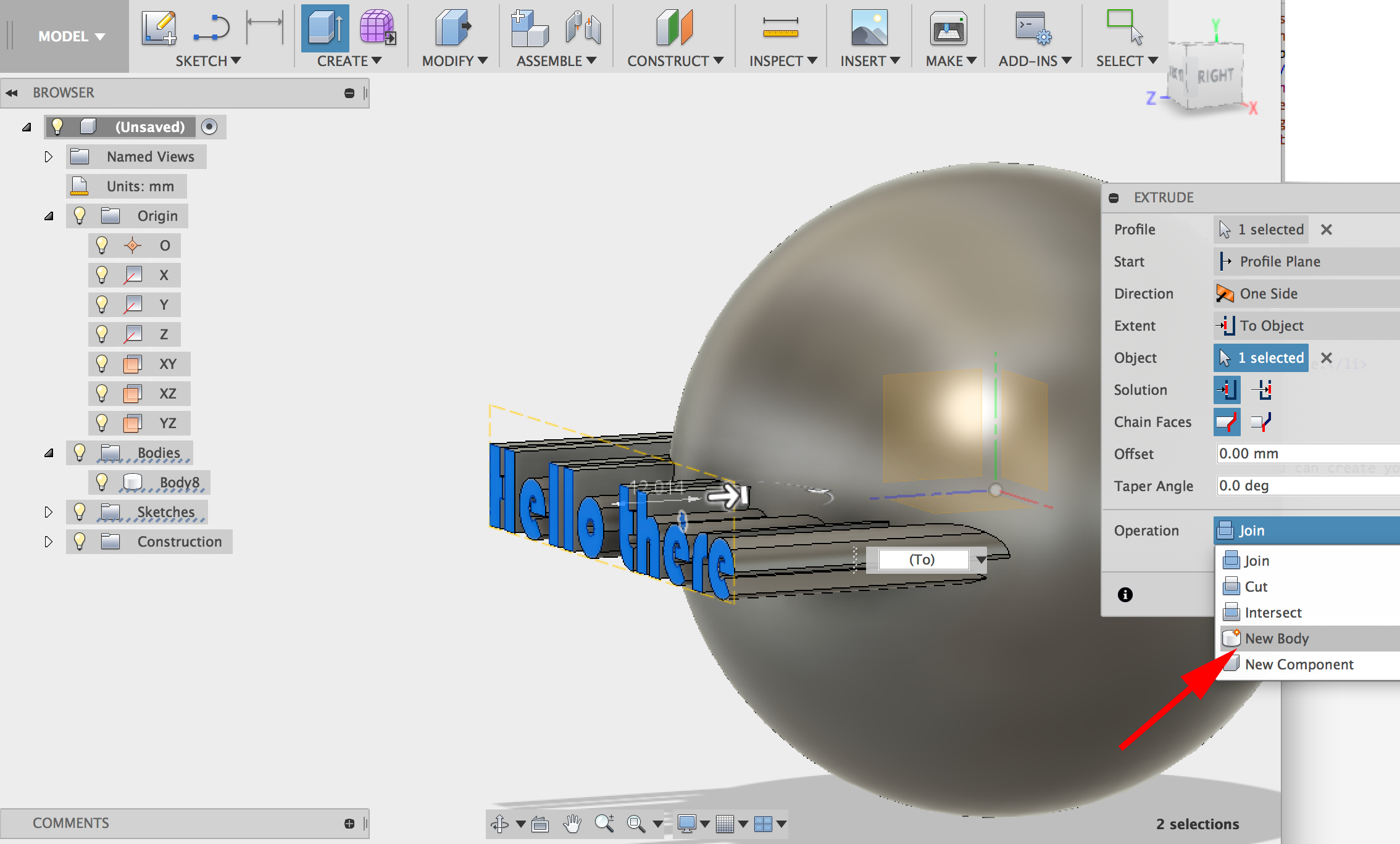
Task: Open the MODEL workspace dropdown
Action: (x=71, y=36)
